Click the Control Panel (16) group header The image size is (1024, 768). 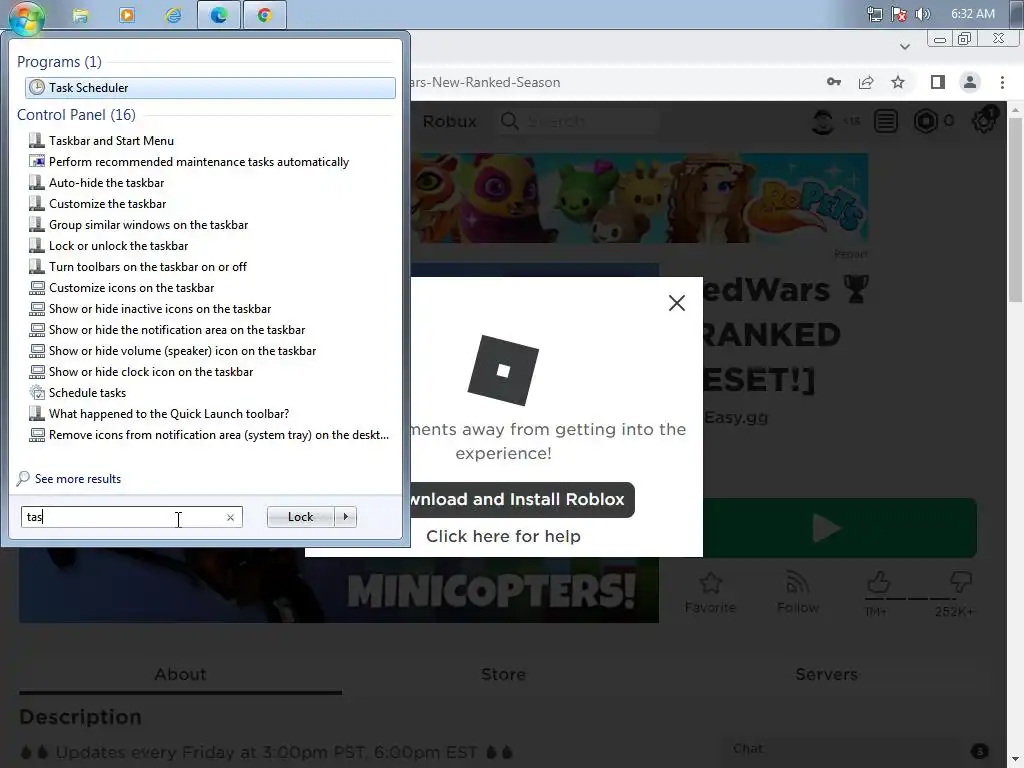tap(76, 114)
